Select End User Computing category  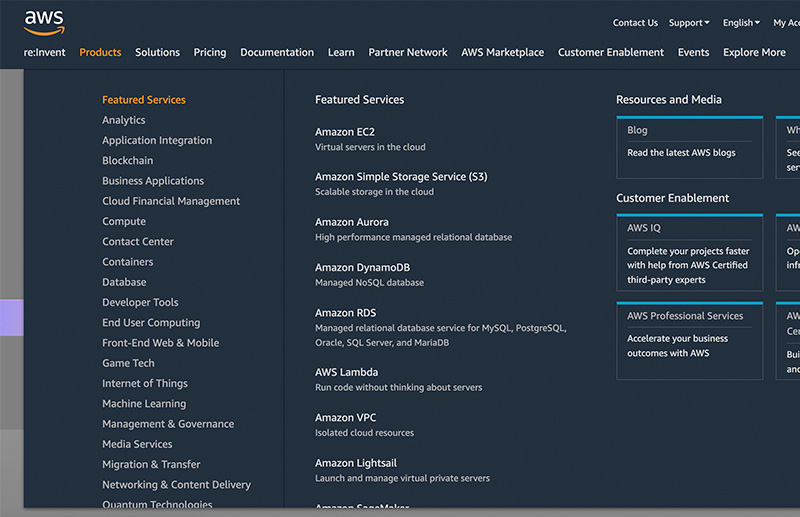(x=151, y=323)
